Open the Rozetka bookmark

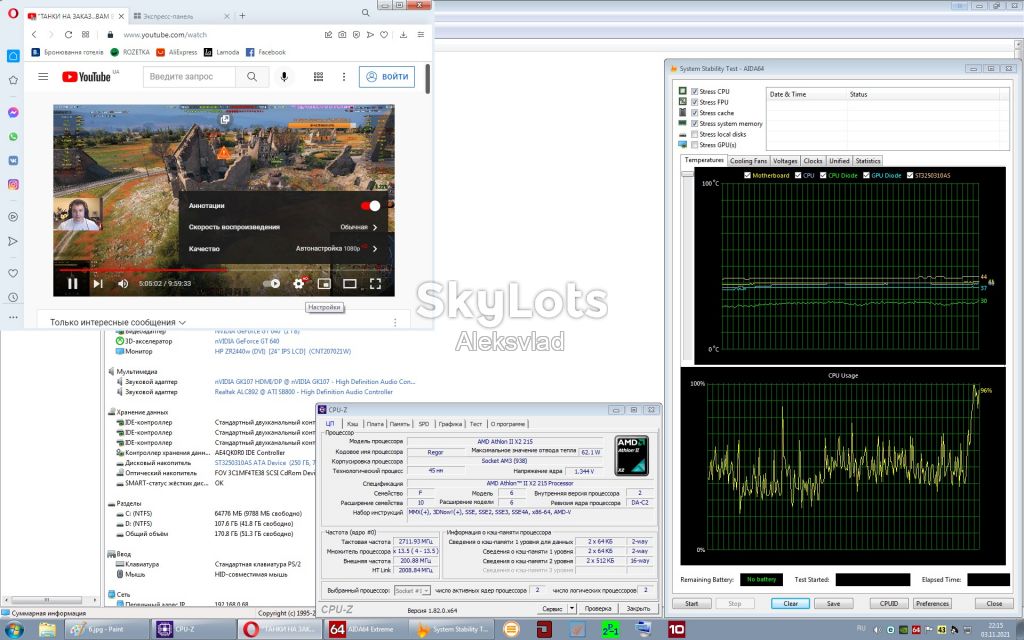[130, 52]
